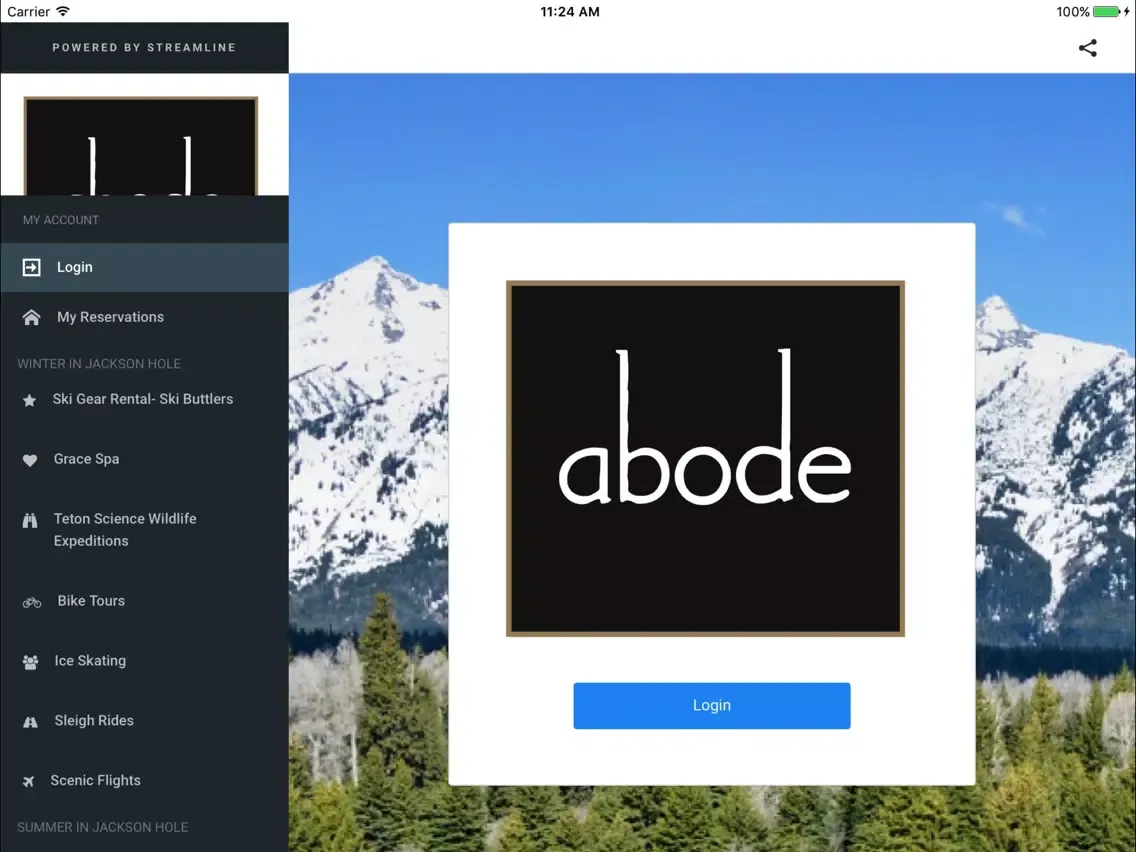The image size is (1136, 852).
Task: Click the people icon beside Ice Skating
Action: tap(30, 662)
